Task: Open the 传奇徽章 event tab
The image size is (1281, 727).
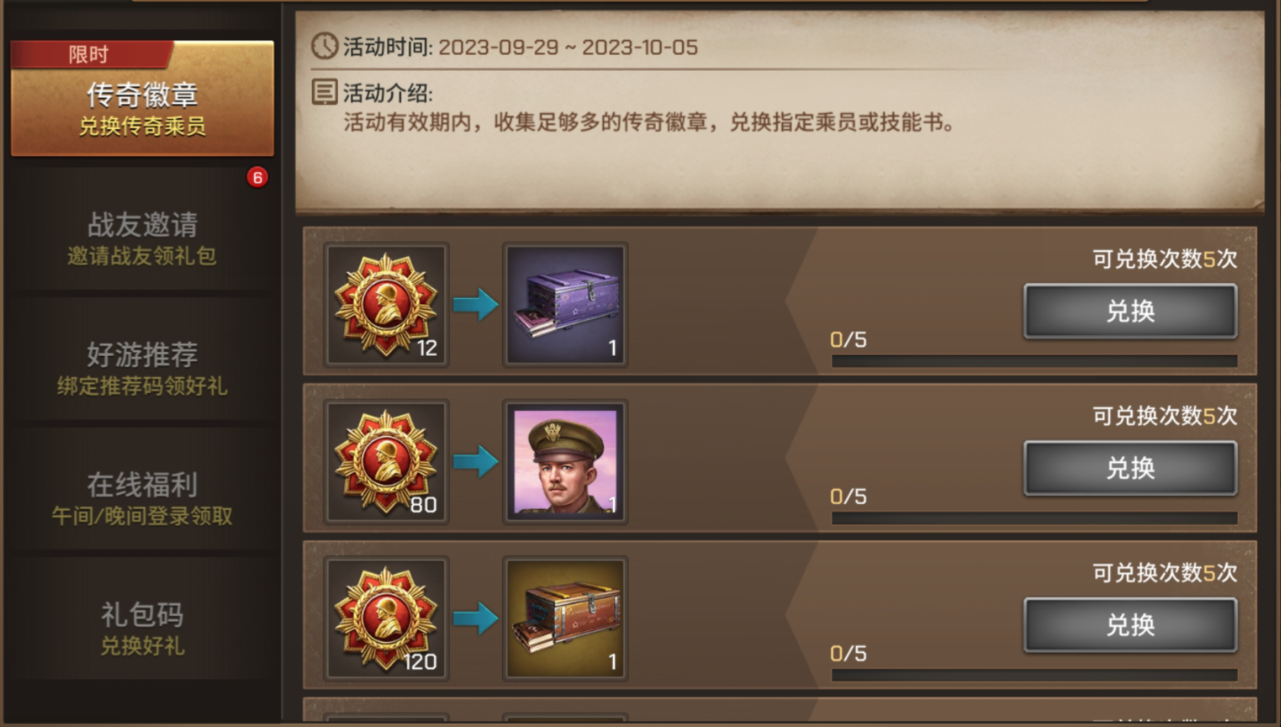Action: [142, 99]
